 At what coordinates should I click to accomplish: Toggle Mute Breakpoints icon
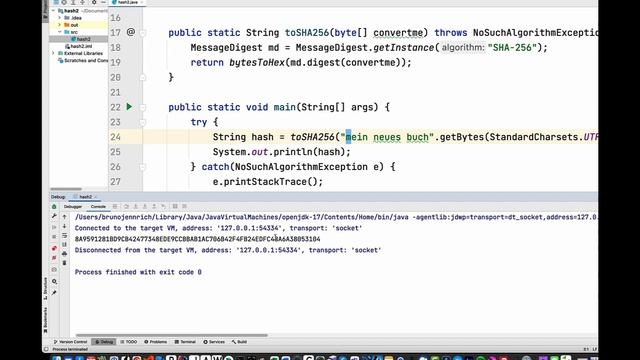[54, 258]
